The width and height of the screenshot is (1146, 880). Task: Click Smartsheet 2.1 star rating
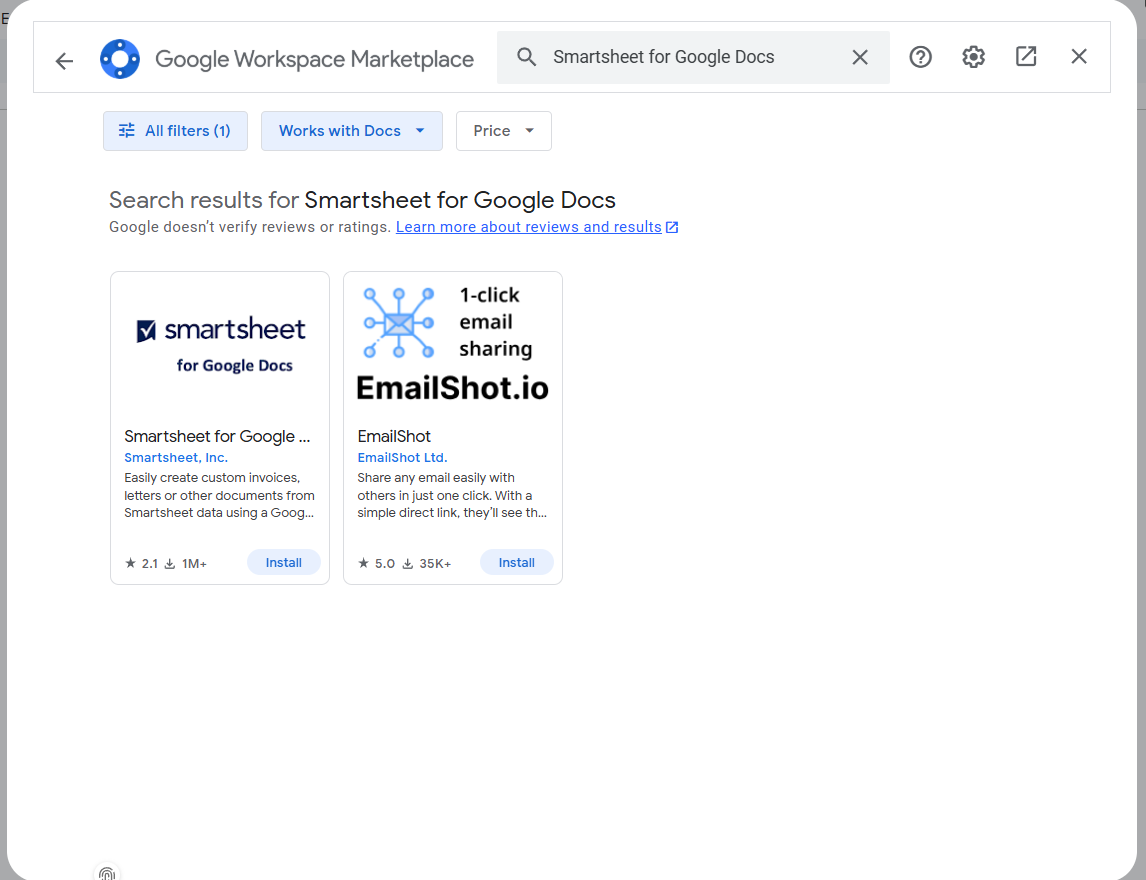(x=141, y=564)
